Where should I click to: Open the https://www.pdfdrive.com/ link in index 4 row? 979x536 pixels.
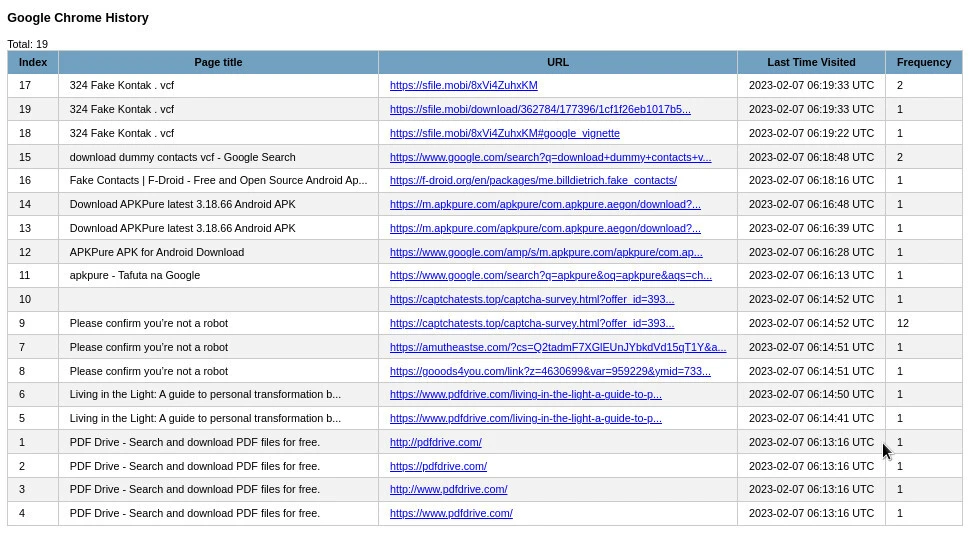pyautogui.click(x=451, y=513)
